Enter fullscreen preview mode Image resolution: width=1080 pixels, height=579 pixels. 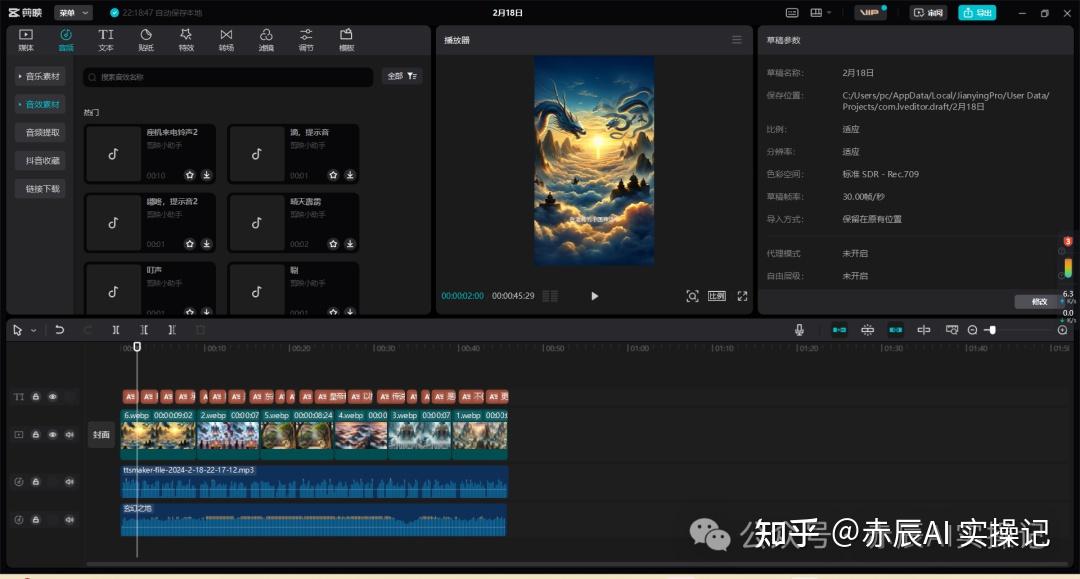click(742, 296)
